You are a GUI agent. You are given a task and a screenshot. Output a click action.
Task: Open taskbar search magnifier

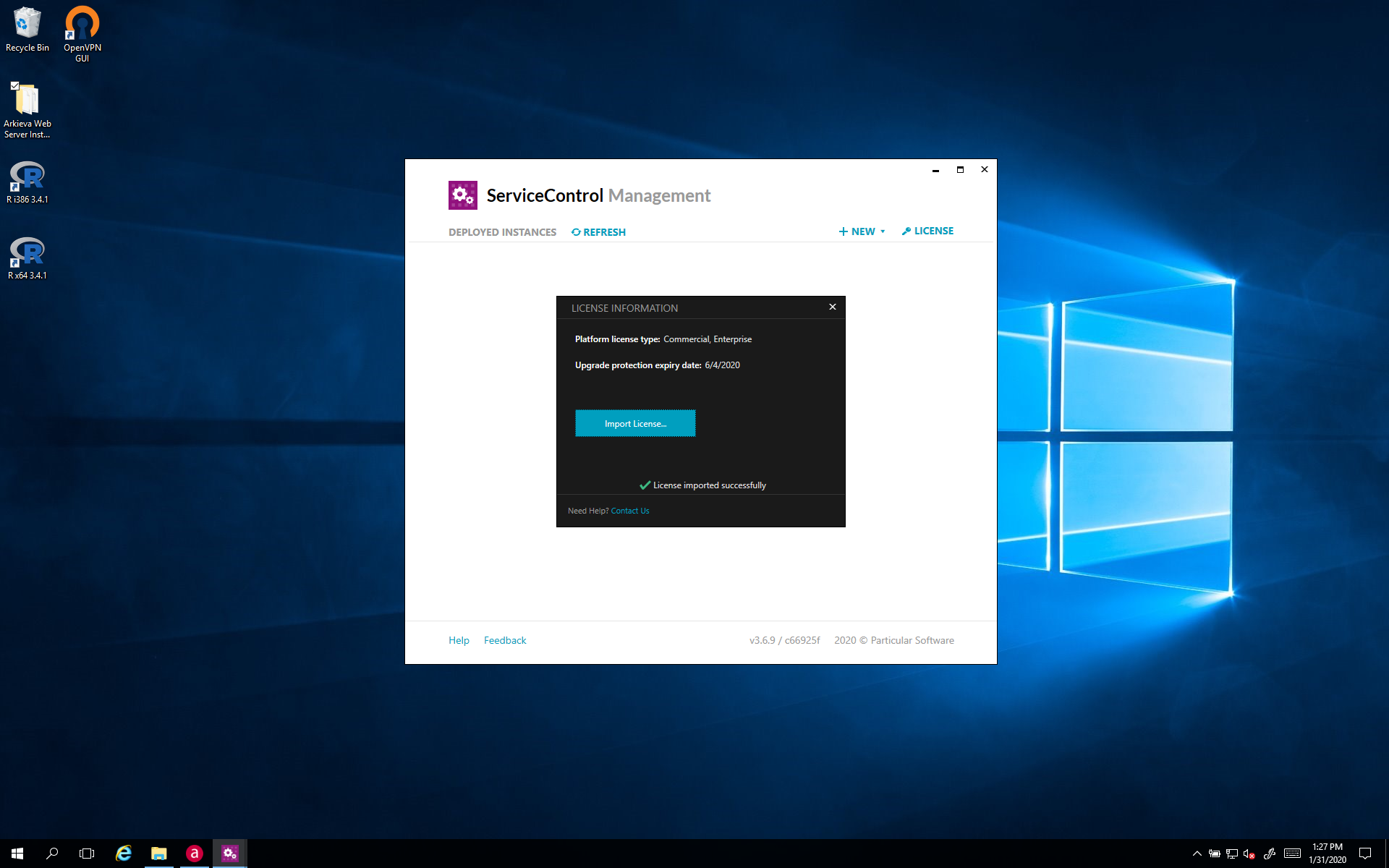pyautogui.click(x=52, y=854)
